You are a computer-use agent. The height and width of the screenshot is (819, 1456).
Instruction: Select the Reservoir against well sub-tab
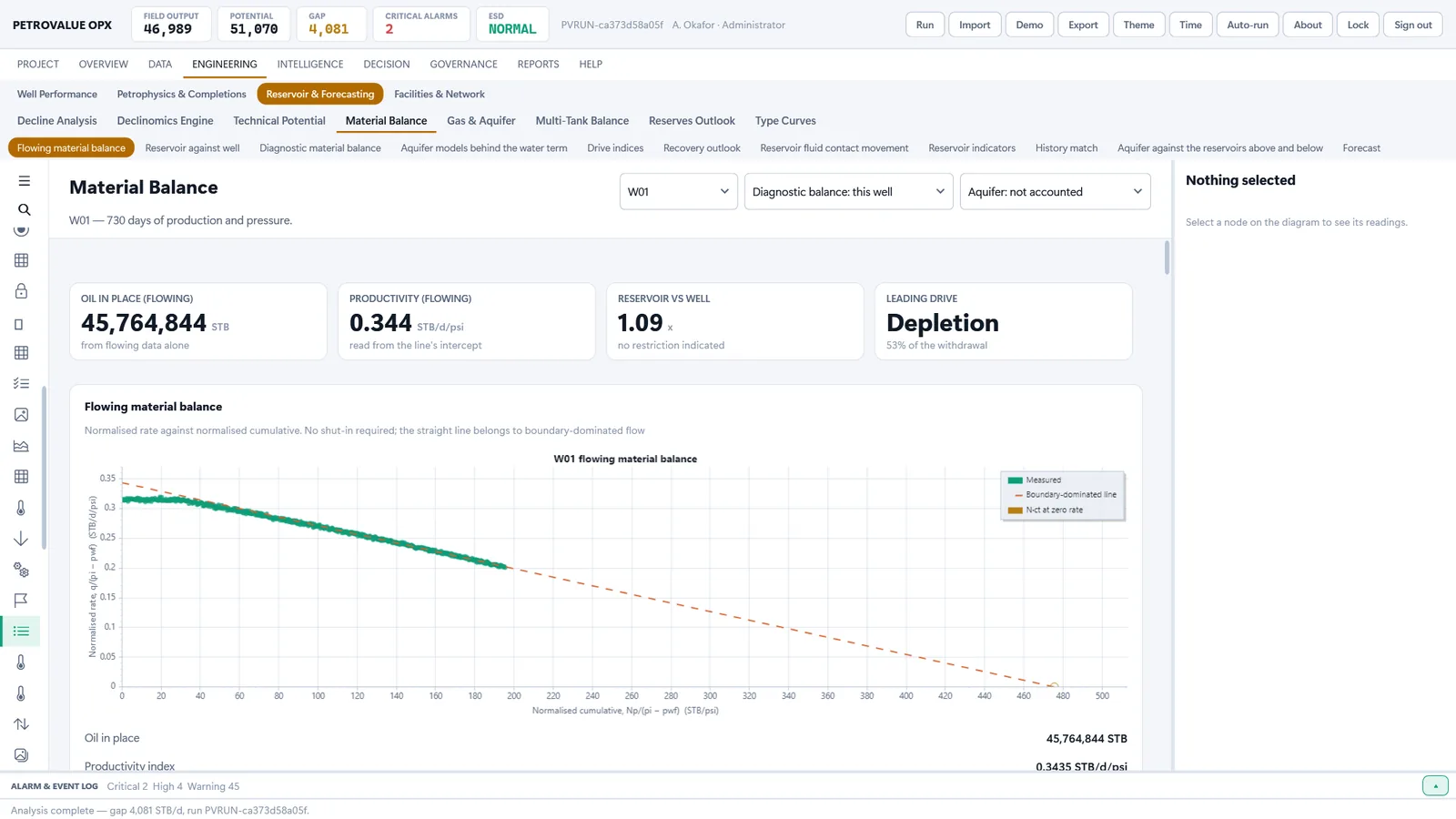193,148
